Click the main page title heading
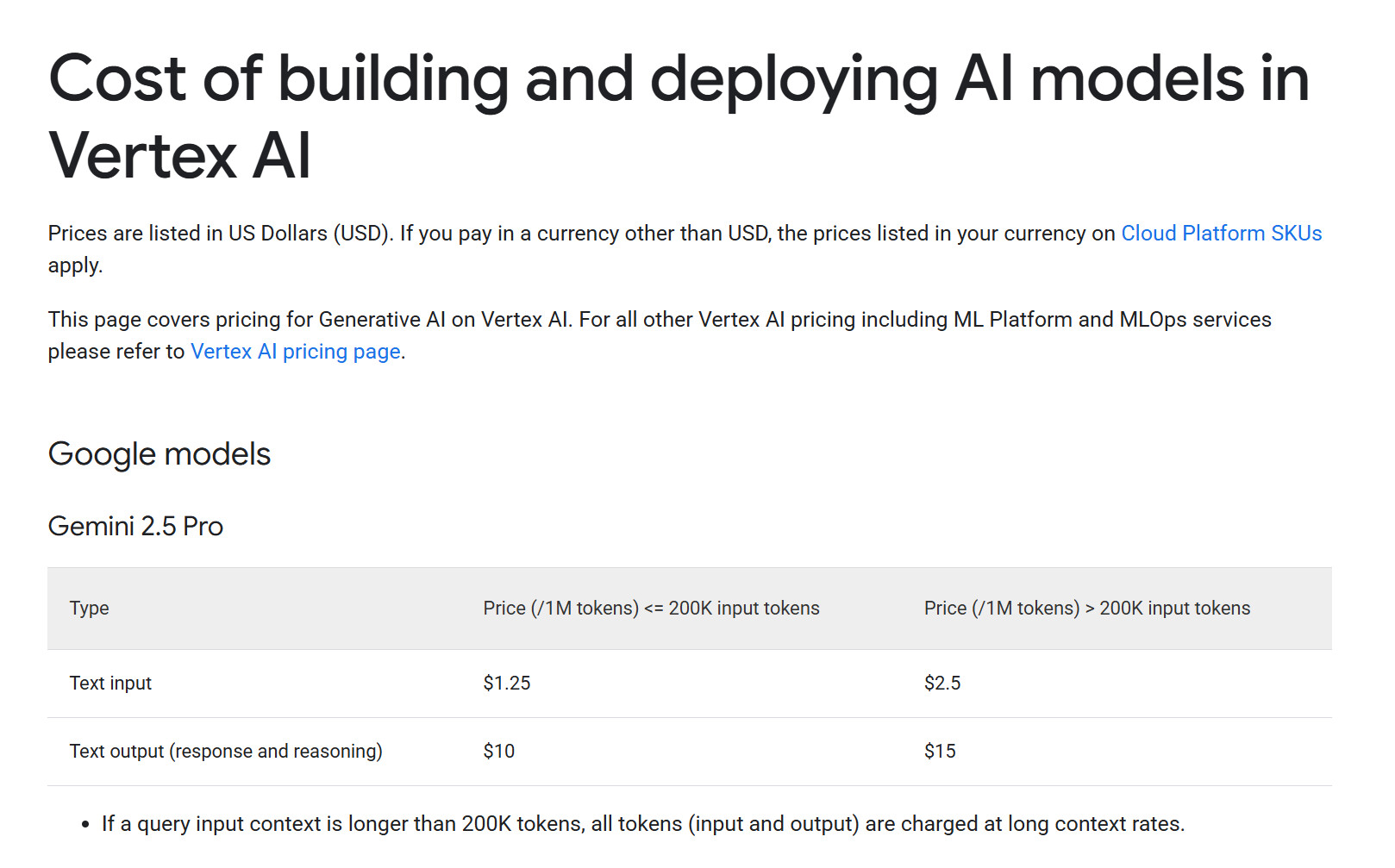Screen dimensions: 1395x868 (679, 116)
